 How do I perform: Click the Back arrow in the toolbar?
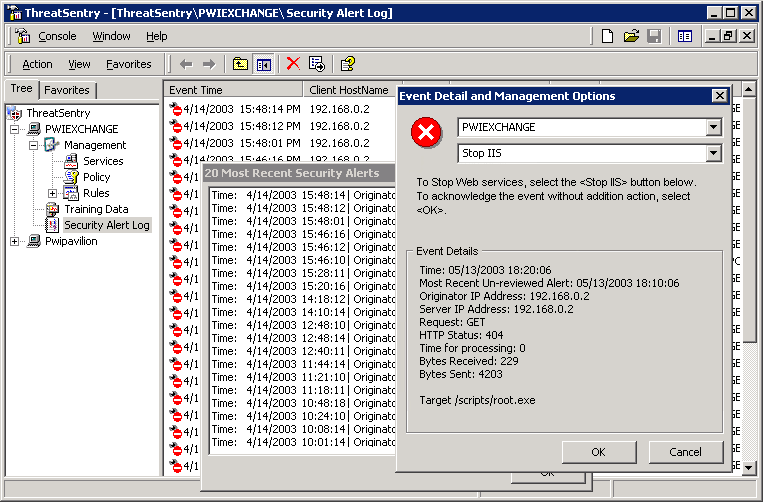[x=186, y=64]
